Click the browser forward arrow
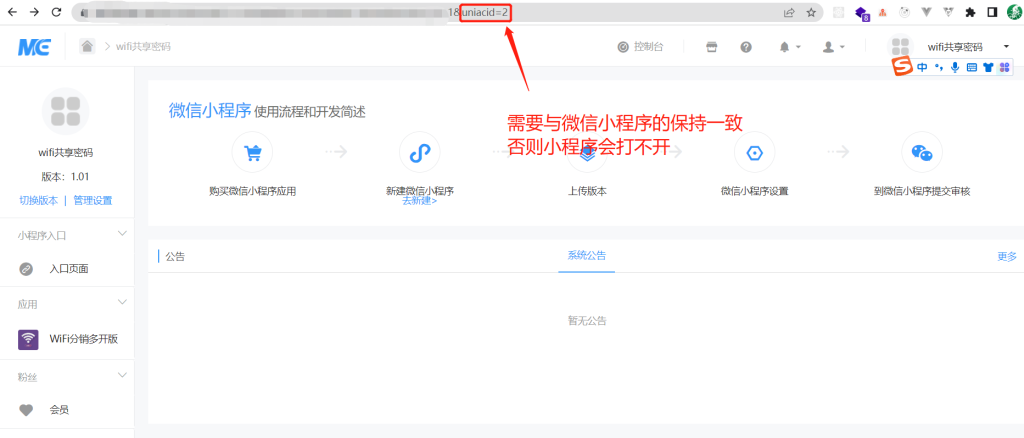 click(34, 12)
